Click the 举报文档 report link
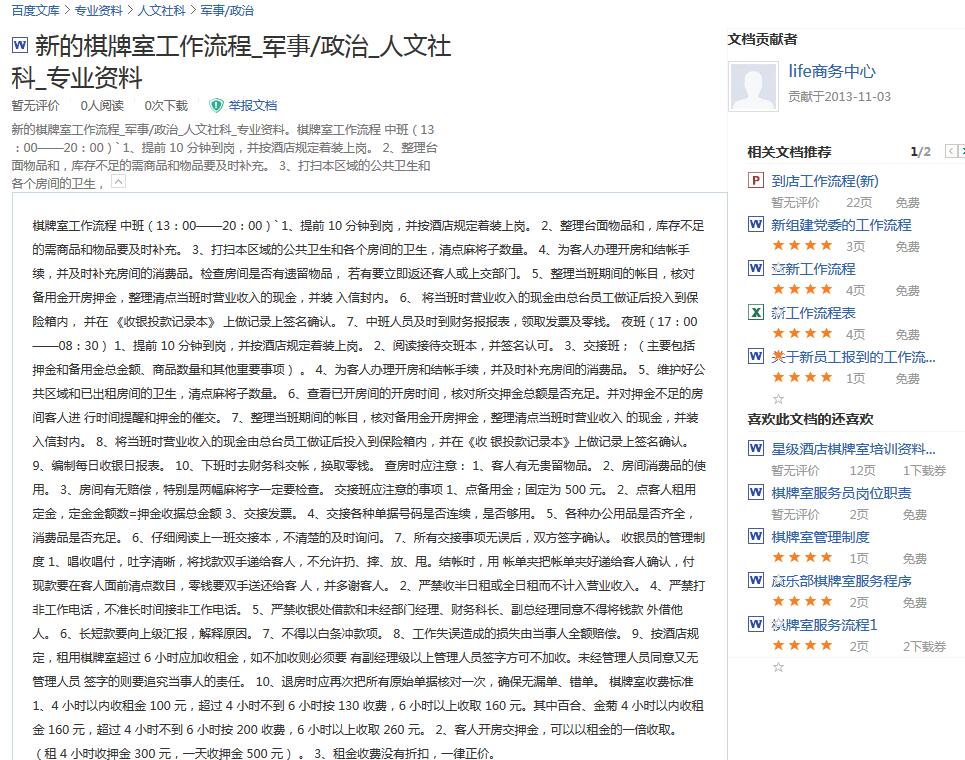This screenshot has height=760, width=965. tap(252, 105)
